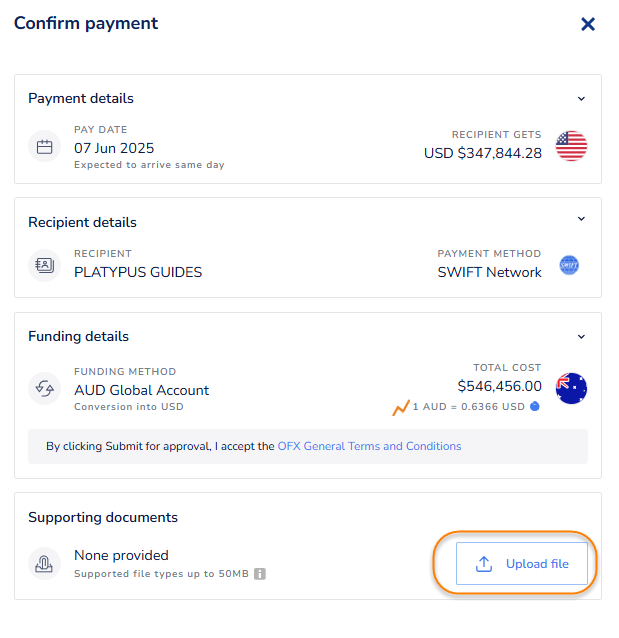
Task: Collapse the Payment details section
Action: click(x=581, y=99)
